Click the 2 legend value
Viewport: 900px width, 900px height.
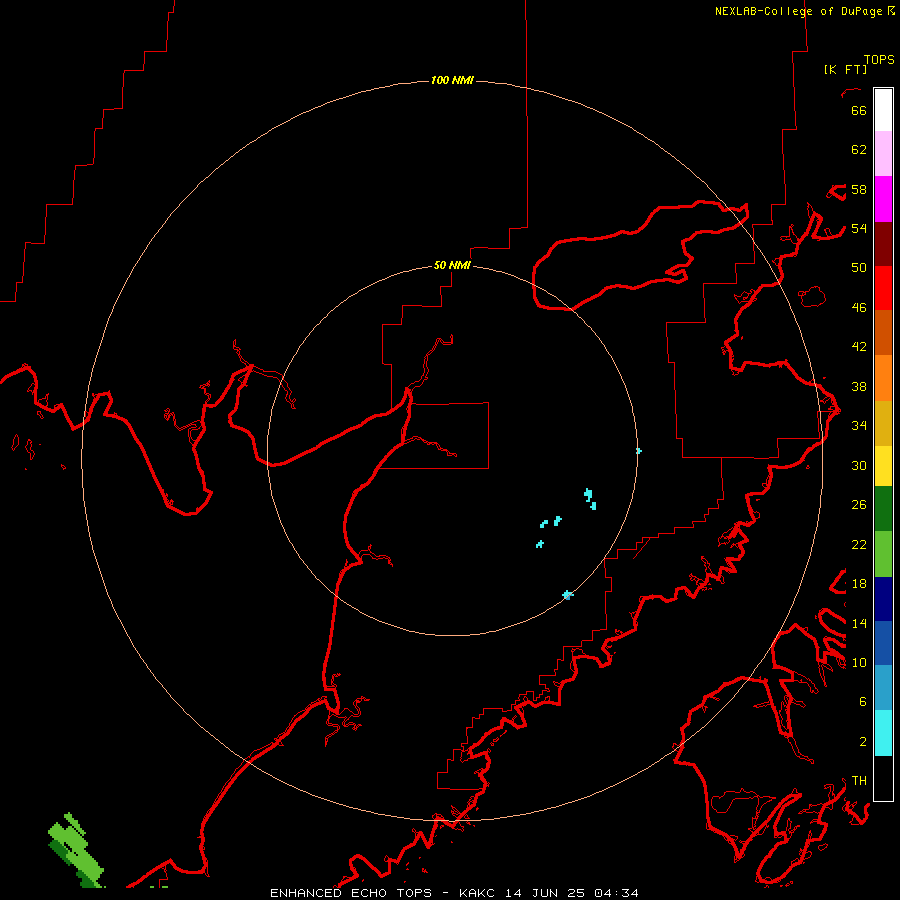[x=862, y=741]
